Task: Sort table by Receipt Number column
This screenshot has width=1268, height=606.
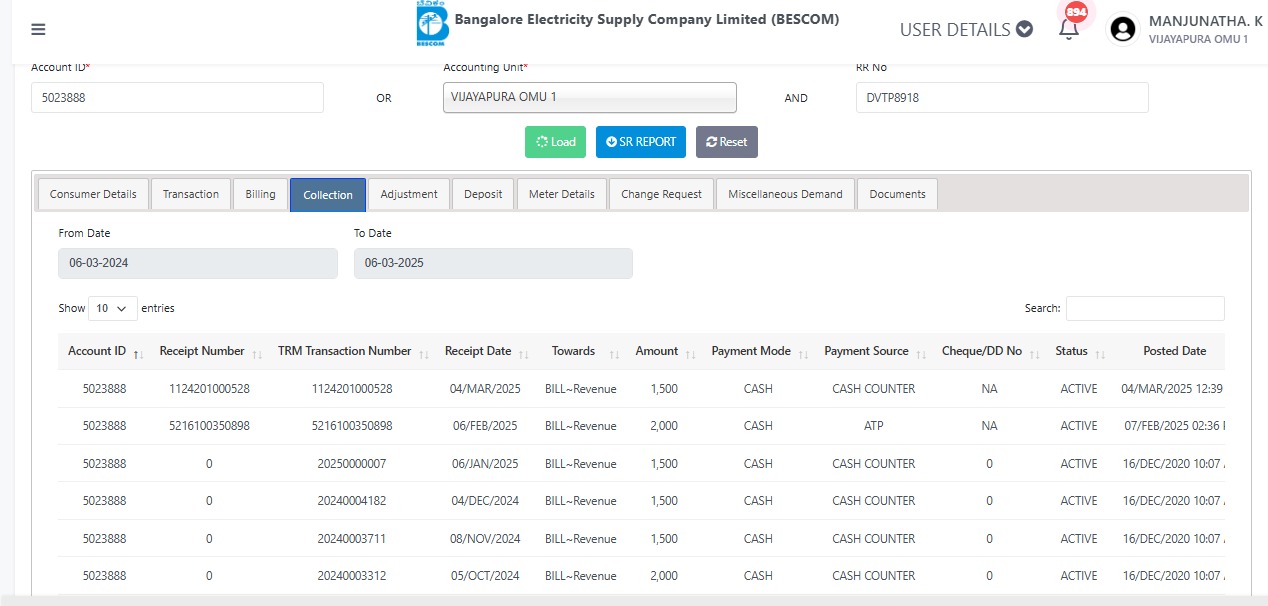Action: 209,352
